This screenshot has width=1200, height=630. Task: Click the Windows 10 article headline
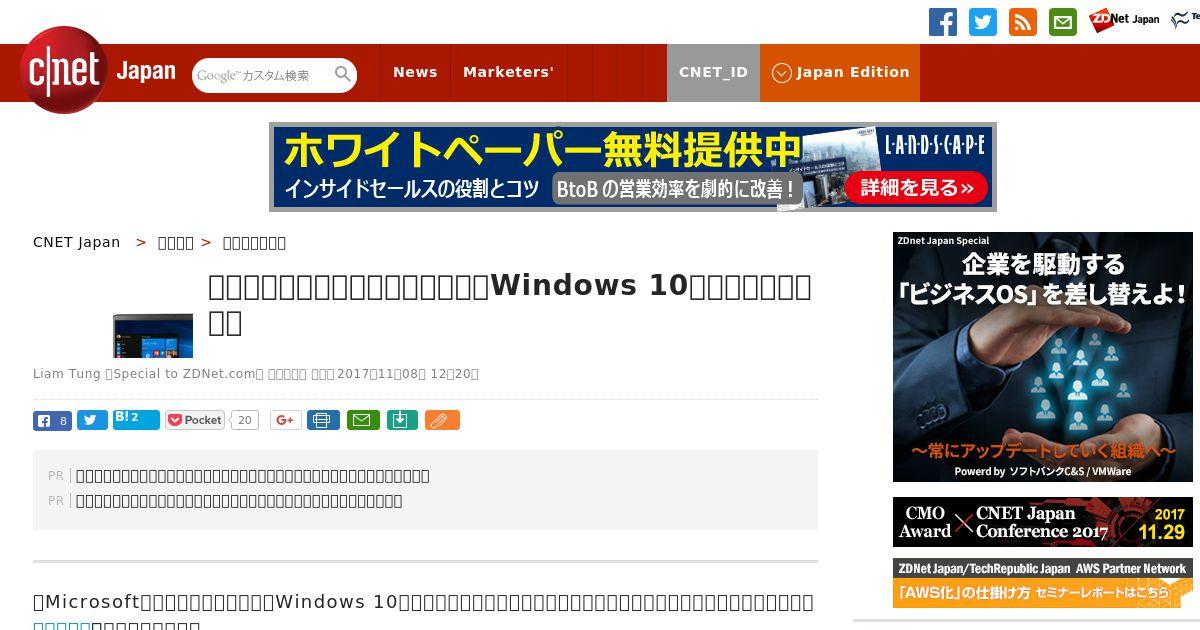click(x=510, y=304)
